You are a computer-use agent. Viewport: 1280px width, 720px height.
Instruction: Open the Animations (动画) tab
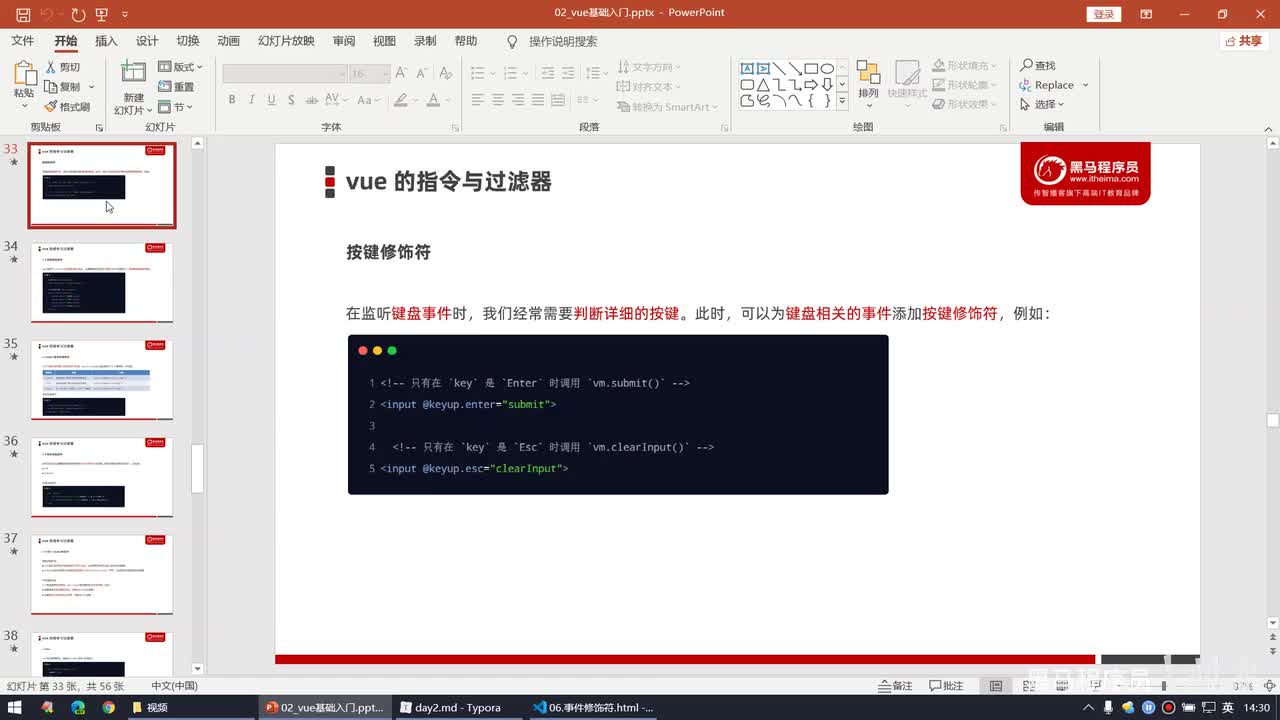229,41
